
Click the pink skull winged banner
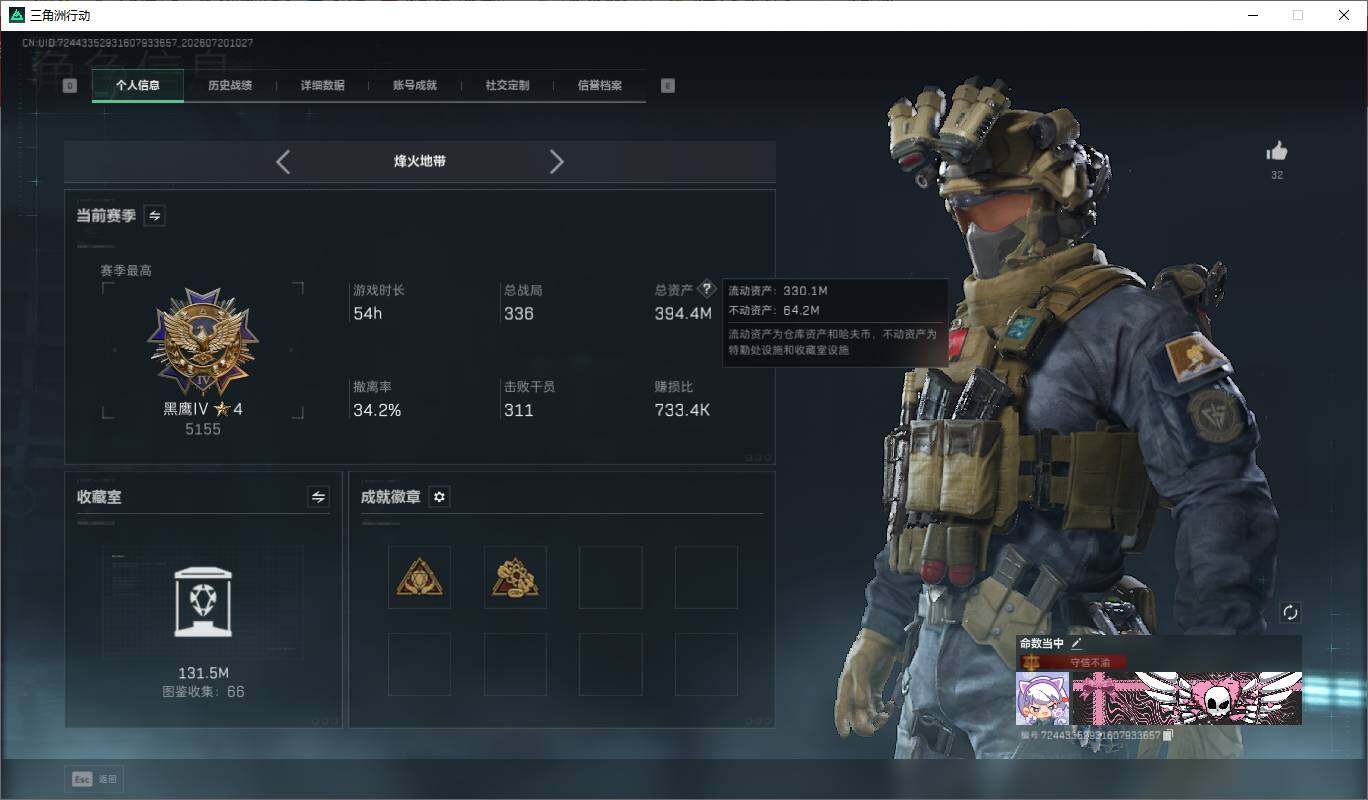pos(1186,698)
